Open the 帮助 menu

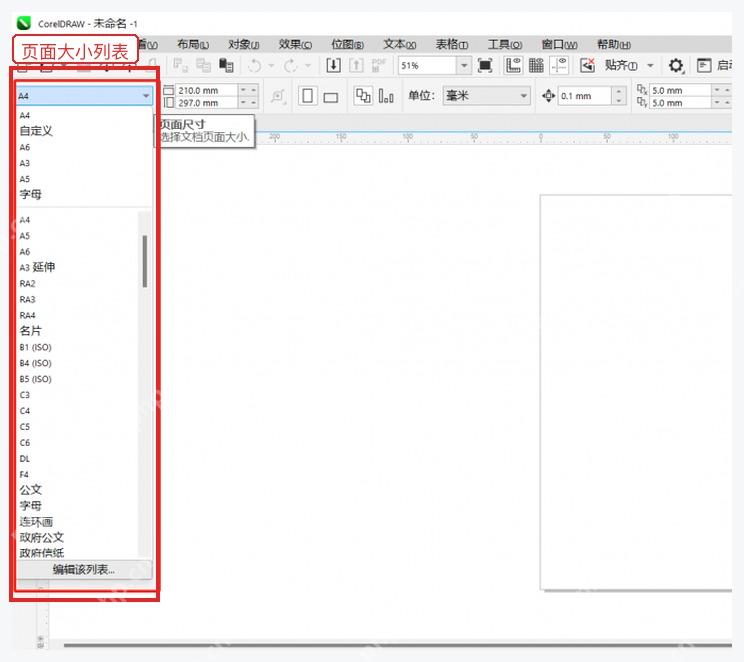(x=614, y=44)
